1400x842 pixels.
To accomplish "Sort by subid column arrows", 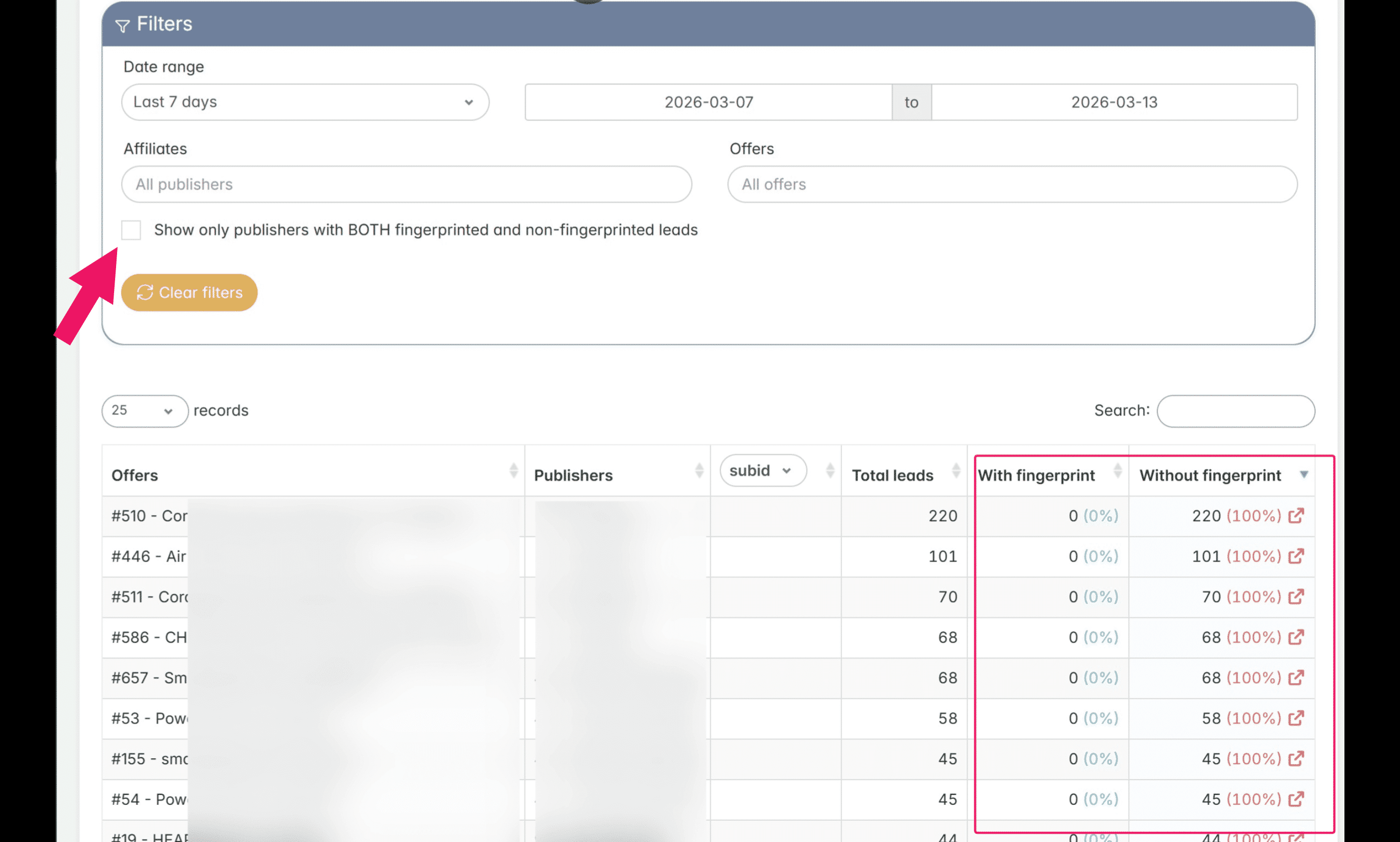I will (x=830, y=471).
